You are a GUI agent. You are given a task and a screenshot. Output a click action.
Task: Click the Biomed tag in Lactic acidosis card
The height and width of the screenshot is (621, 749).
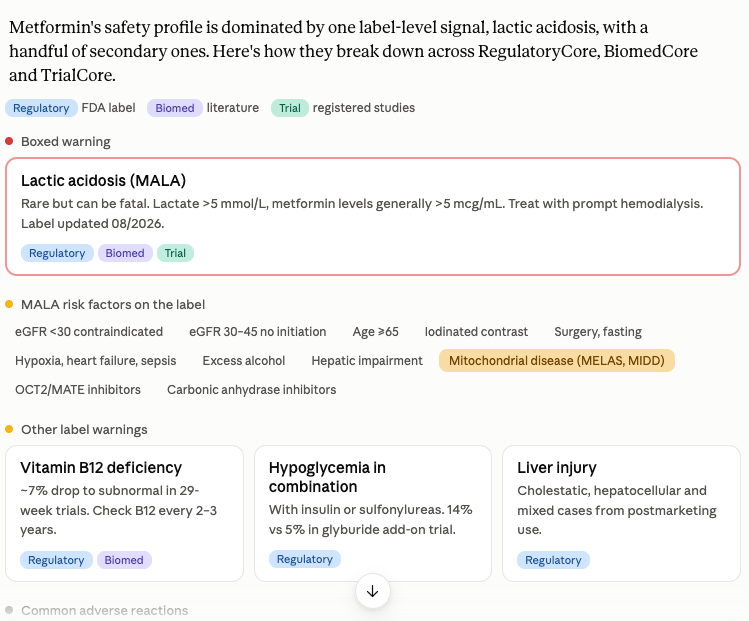click(125, 253)
